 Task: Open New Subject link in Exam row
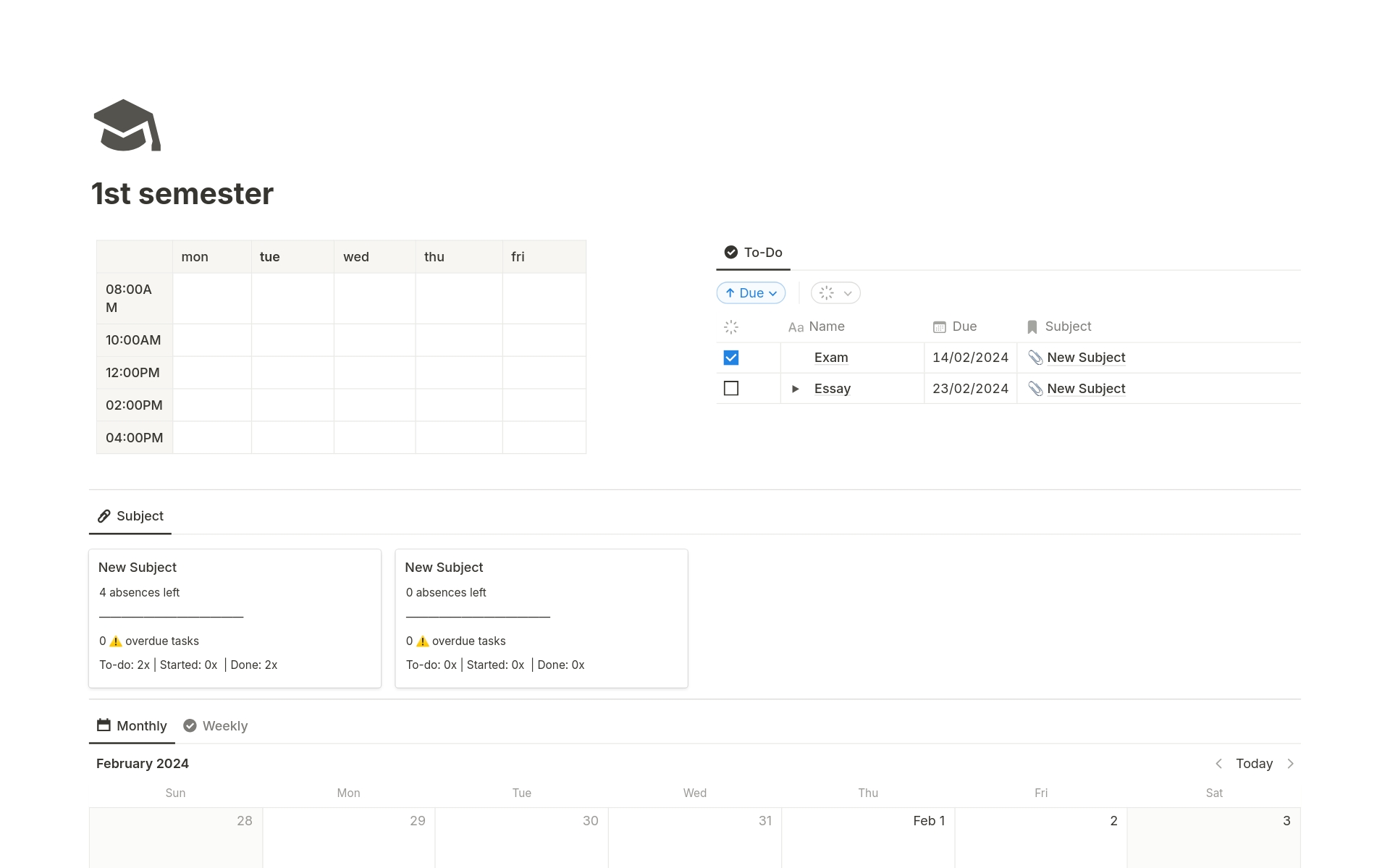pyautogui.click(x=1085, y=358)
